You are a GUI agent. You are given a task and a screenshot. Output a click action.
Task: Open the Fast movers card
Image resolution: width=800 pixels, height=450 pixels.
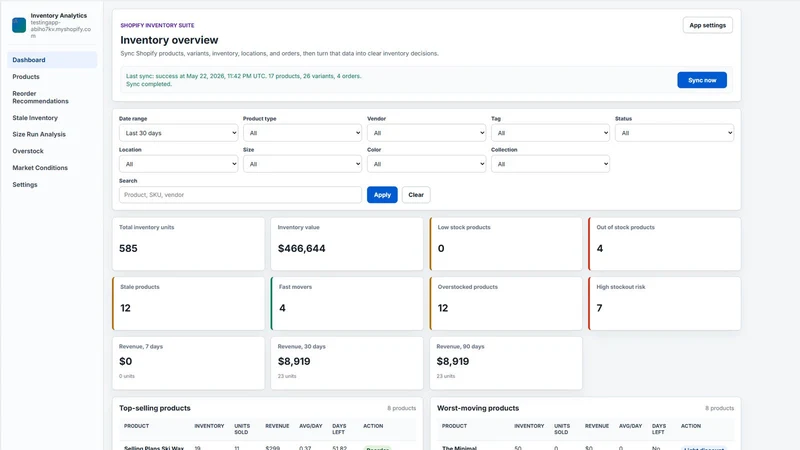[347, 304]
